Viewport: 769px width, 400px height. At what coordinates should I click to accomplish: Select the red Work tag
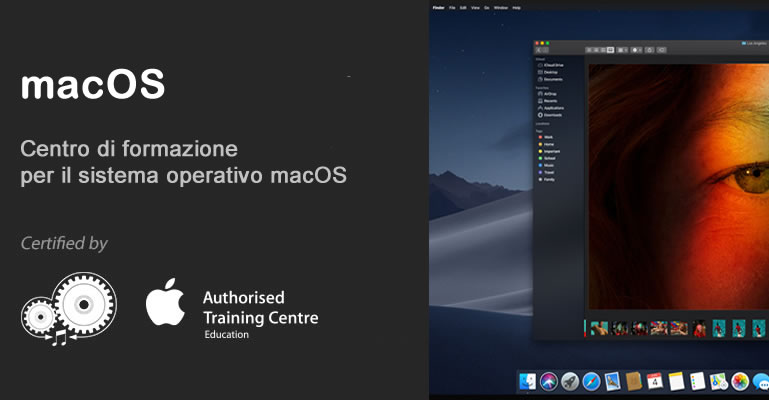coord(546,137)
